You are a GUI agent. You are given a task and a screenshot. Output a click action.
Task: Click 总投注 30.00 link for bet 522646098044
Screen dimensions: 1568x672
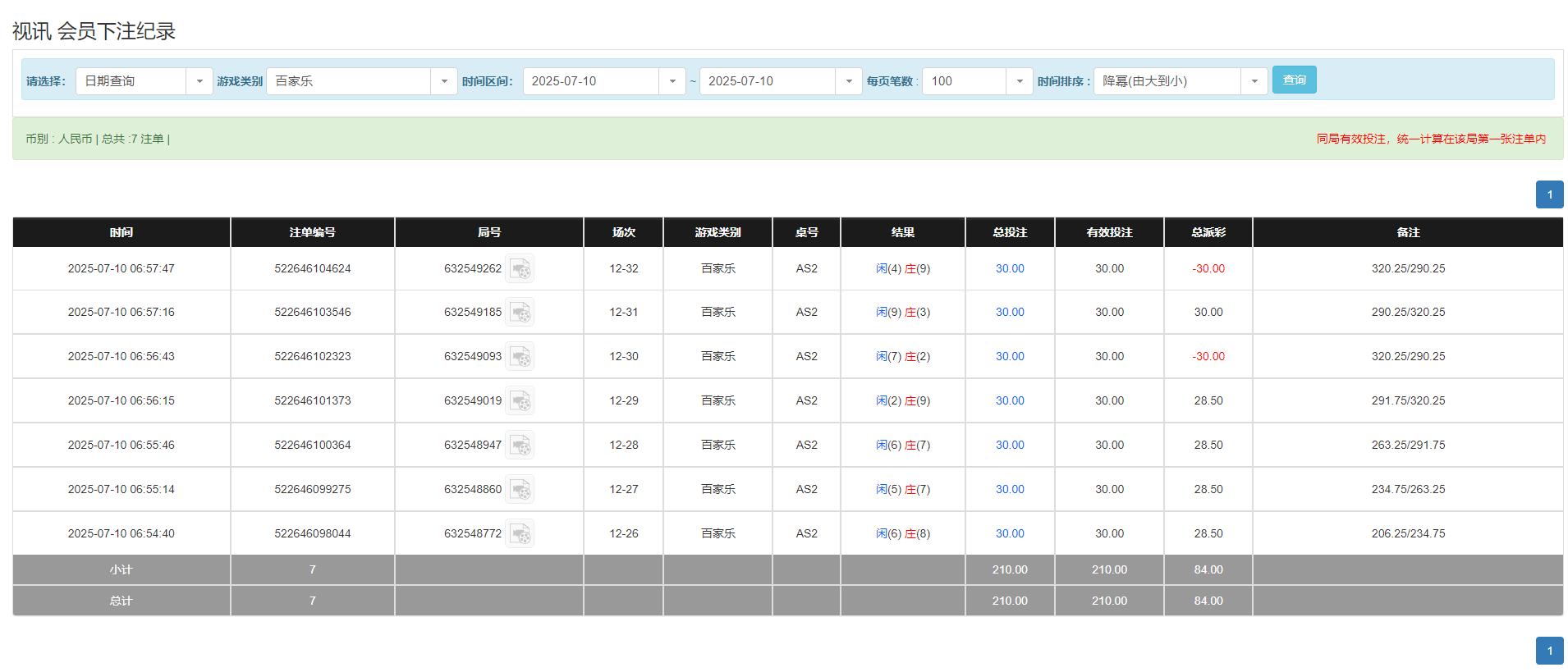1009,534
